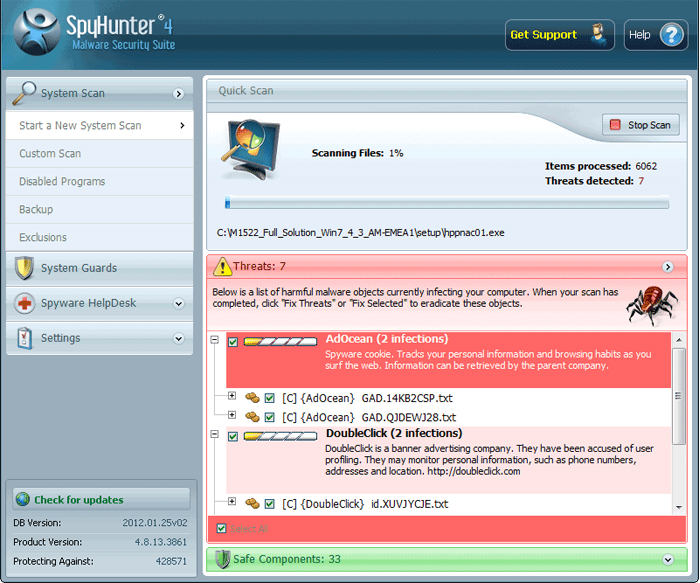The height and width of the screenshot is (583, 700).
Task: Click the scanning monitor icon
Action: pyautogui.click(x=252, y=149)
